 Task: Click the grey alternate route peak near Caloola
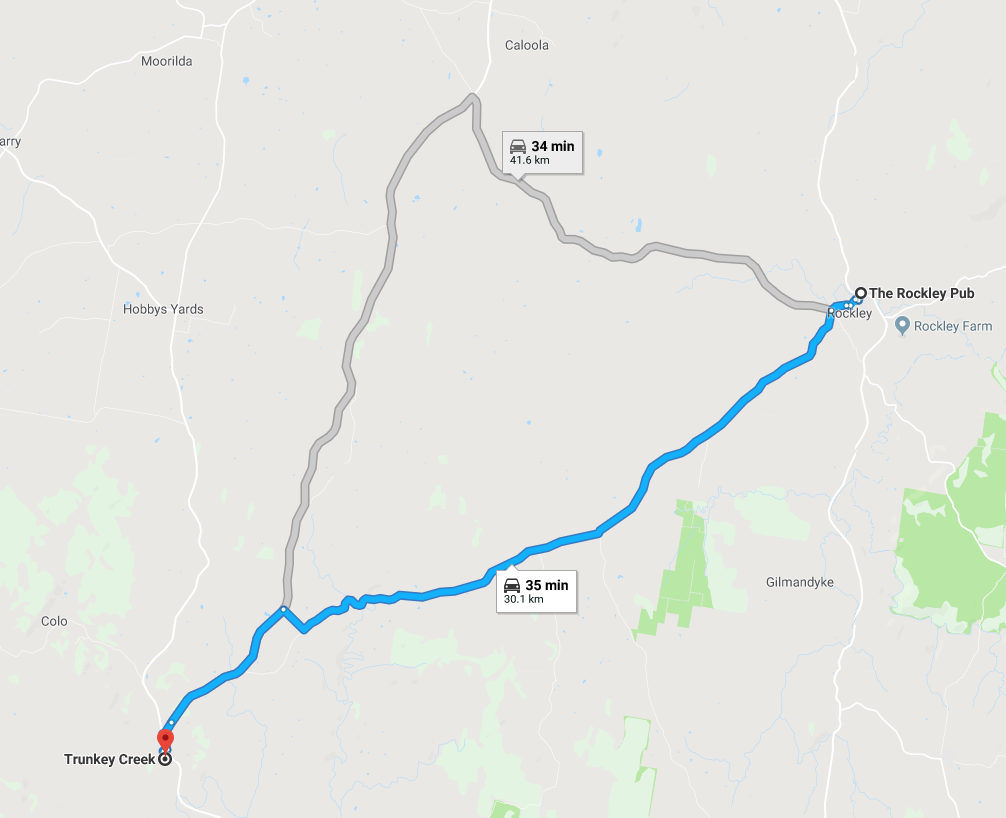coord(472,98)
